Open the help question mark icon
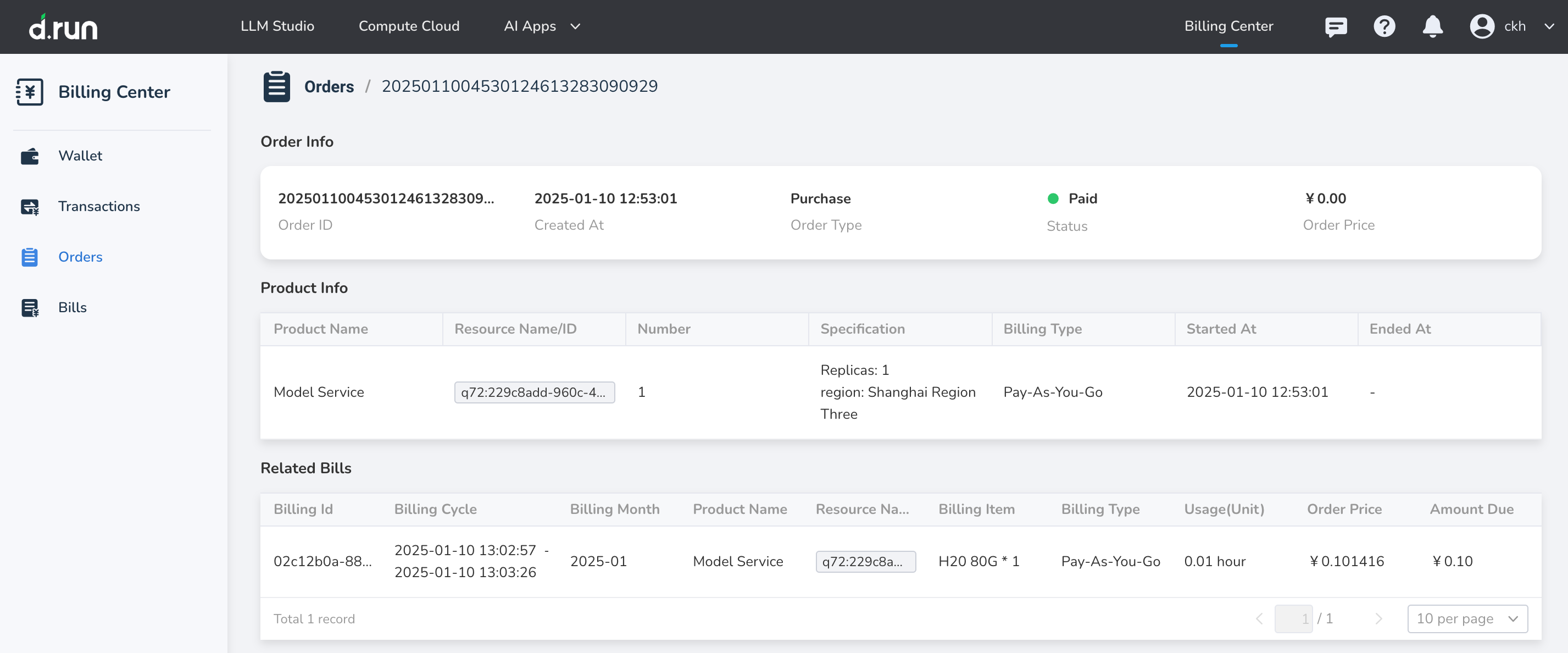The image size is (1568, 653). click(1384, 26)
